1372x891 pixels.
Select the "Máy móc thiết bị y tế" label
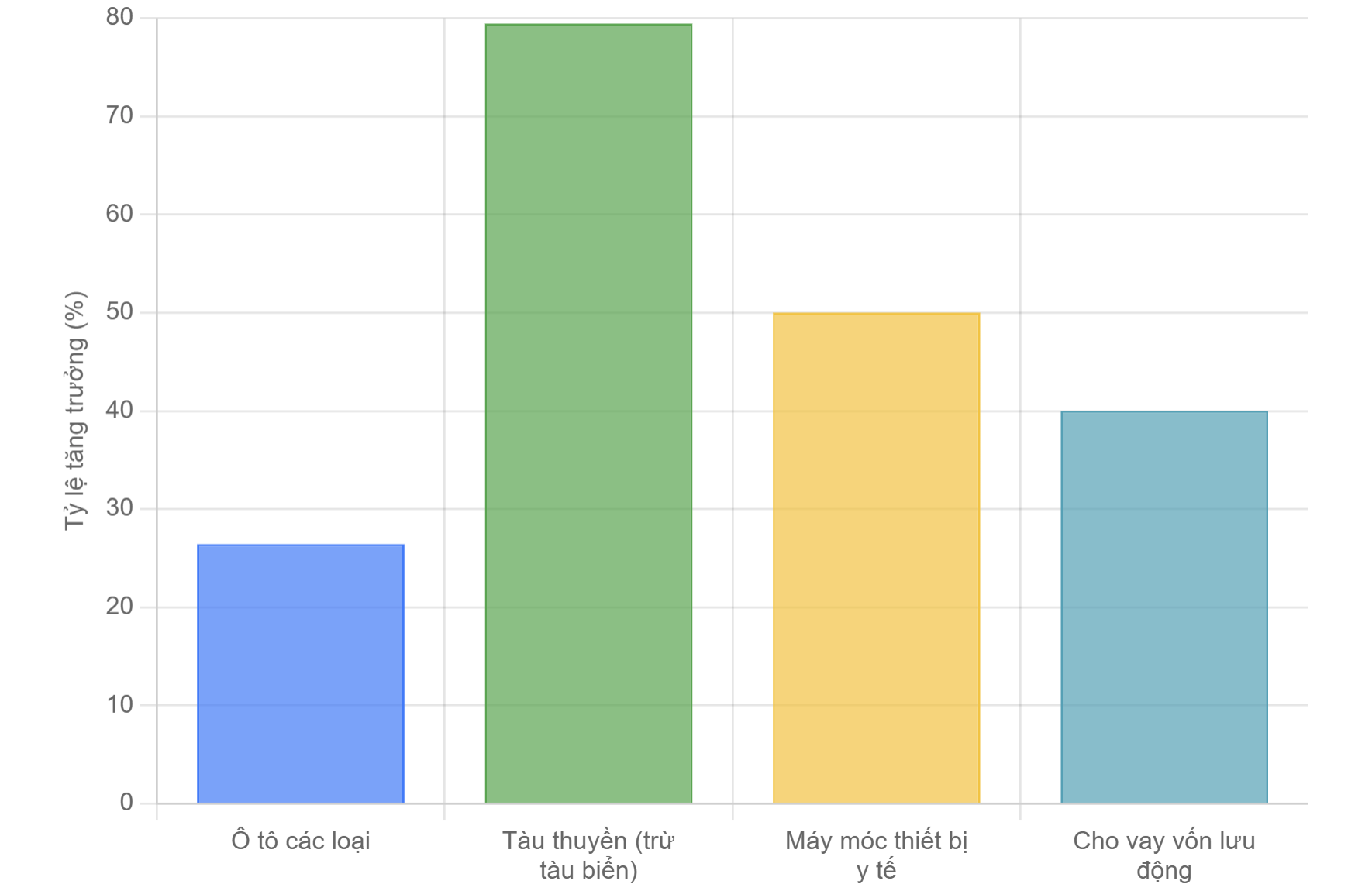tap(876, 855)
